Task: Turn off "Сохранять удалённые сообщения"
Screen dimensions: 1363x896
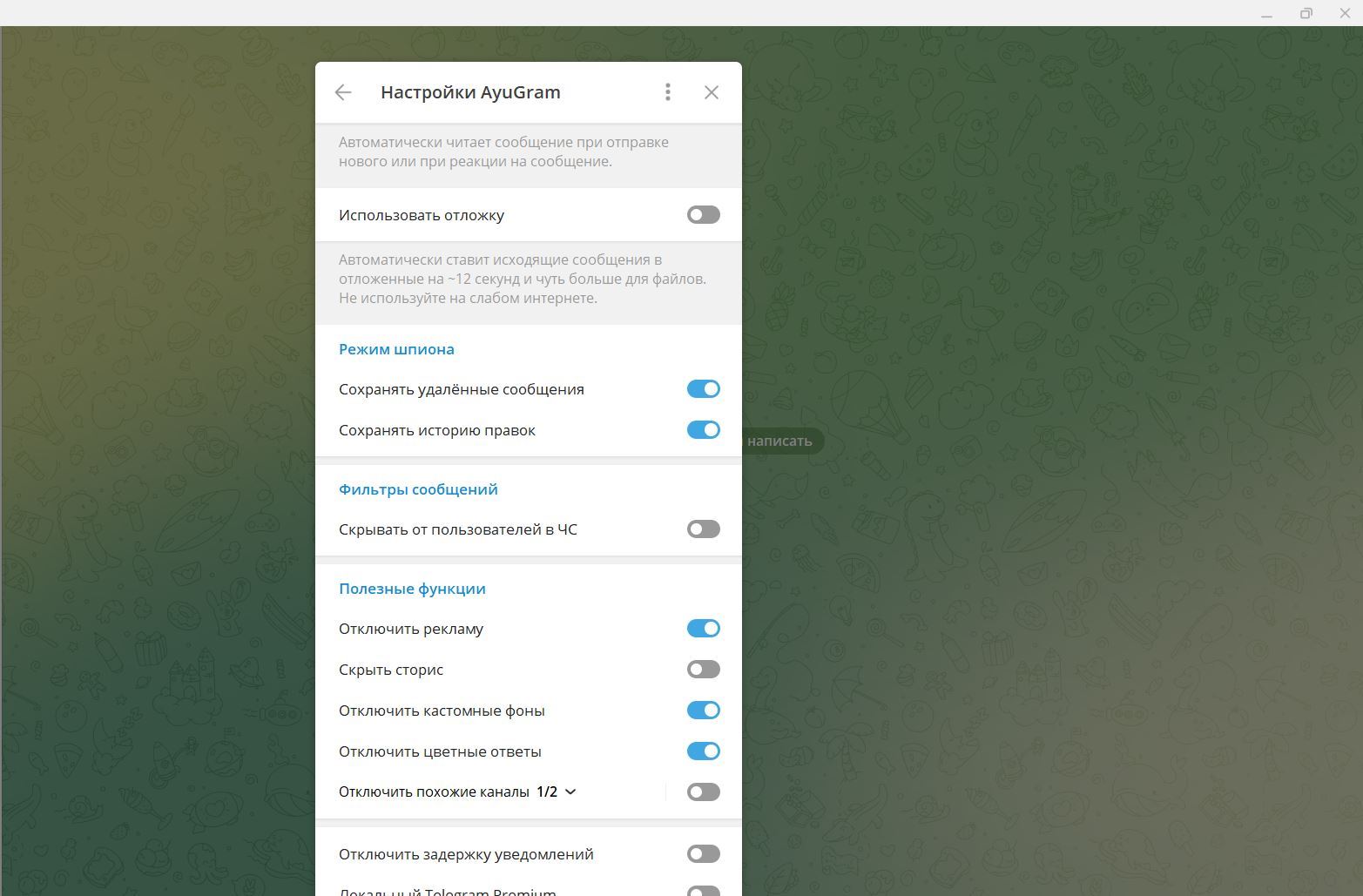Action: pyautogui.click(x=704, y=389)
